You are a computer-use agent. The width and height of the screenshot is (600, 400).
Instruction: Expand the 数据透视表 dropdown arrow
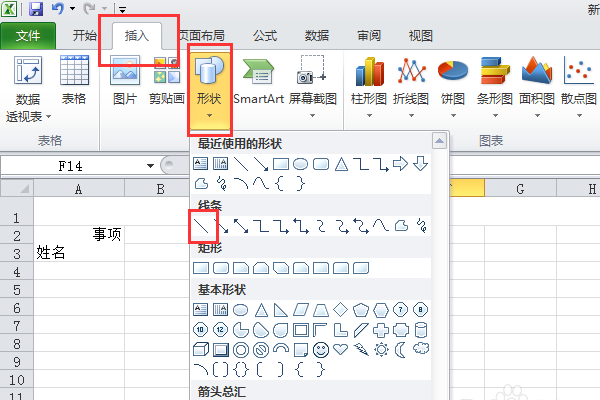pyautogui.click(x=49, y=116)
